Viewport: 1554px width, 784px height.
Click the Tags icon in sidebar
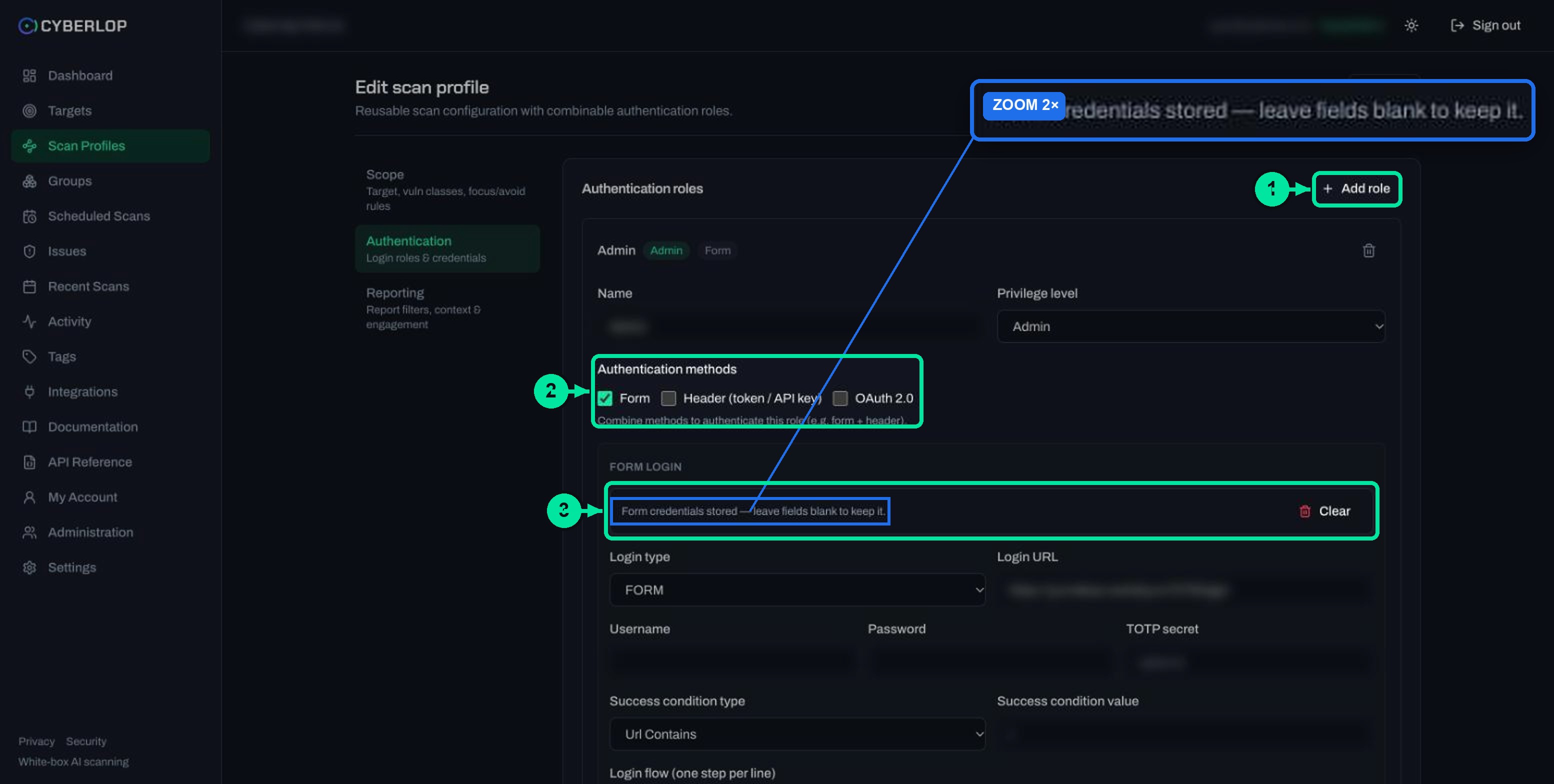pyautogui.click(x=29, y=356)
